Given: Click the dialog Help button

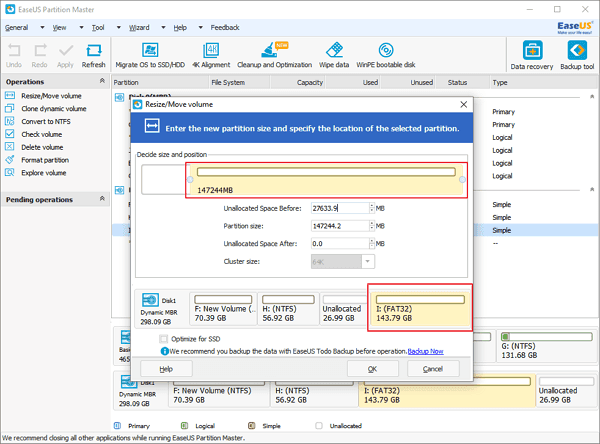Looking at the screenshot, I should pyautogui.click(x=166, y=369).
